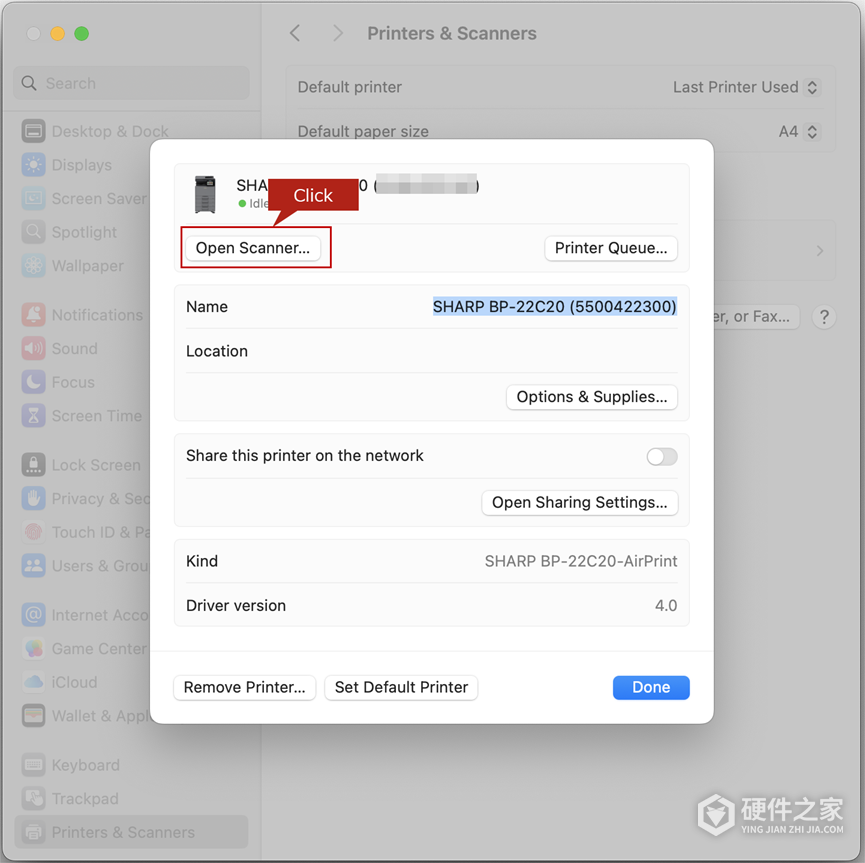Click Printer Queue... button
This screenshot has width=865, height=863.
[611, 248]
